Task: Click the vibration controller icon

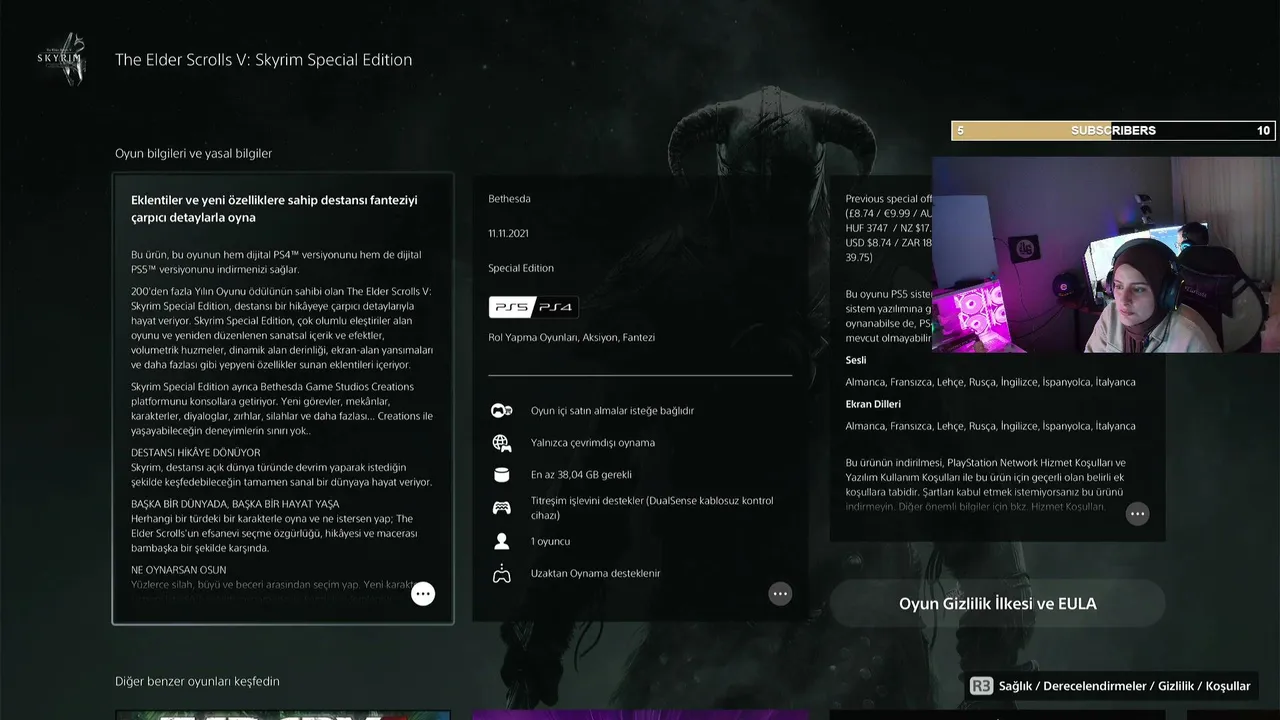Action: (501, 508)
